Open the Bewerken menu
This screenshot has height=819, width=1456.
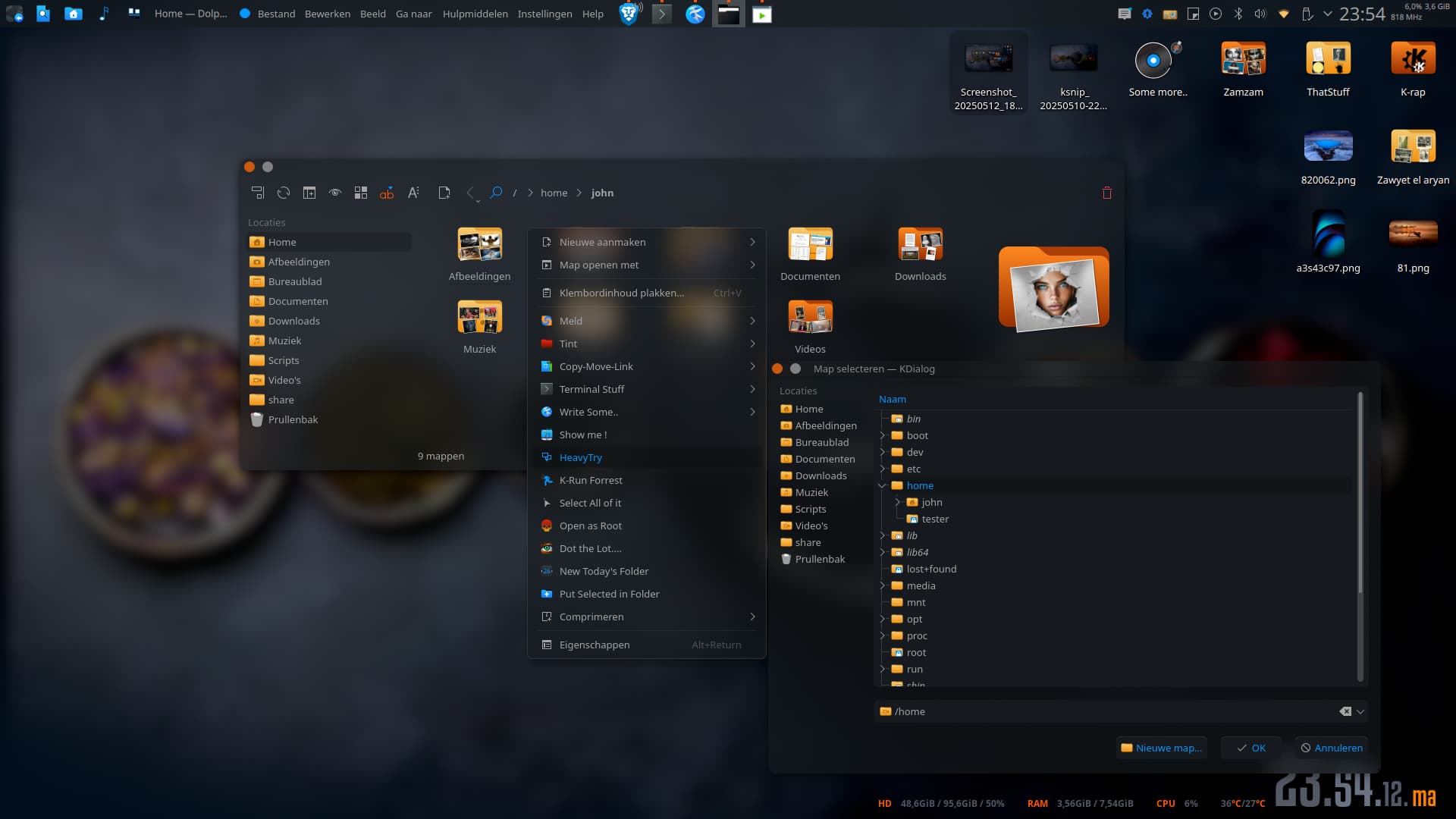tap(328, 14)
